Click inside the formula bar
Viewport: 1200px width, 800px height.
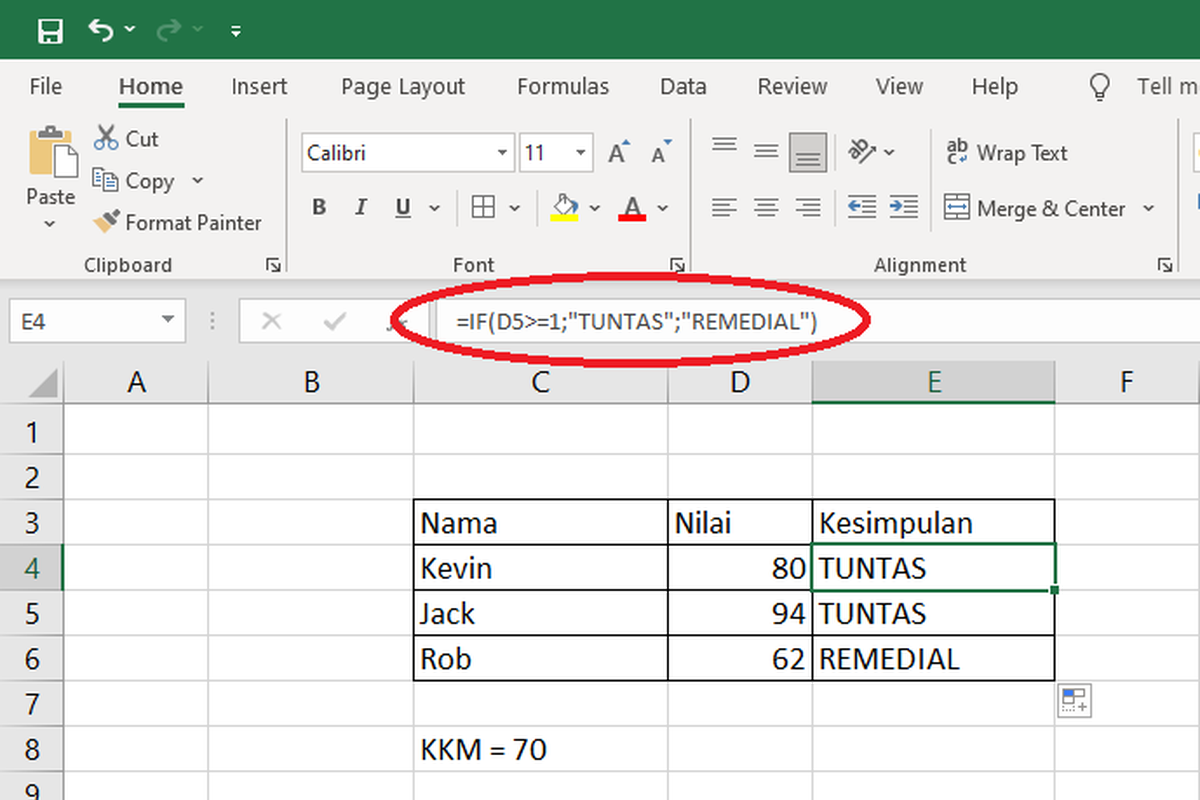click(650, 320)
